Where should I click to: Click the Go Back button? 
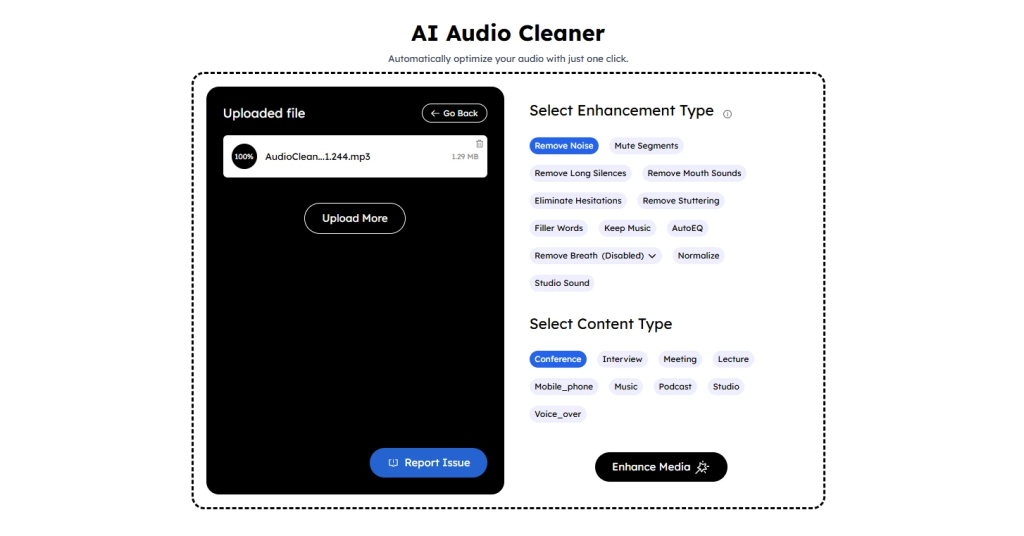[x=455, y=113]
